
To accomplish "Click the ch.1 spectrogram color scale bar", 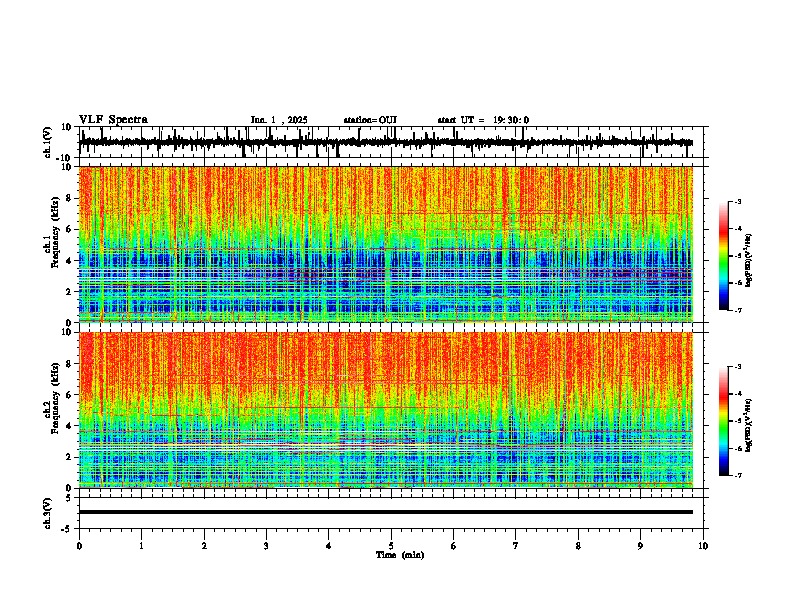I will pyautogui.click(x=724, y=256).
